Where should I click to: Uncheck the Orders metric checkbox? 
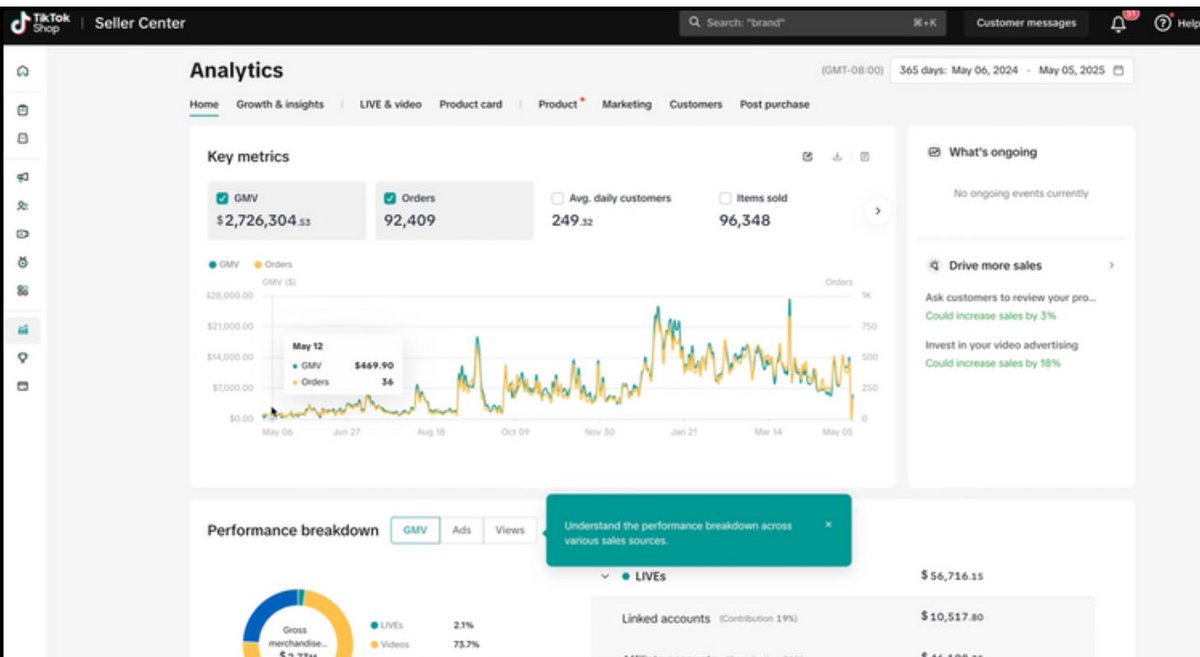point(390,198)
